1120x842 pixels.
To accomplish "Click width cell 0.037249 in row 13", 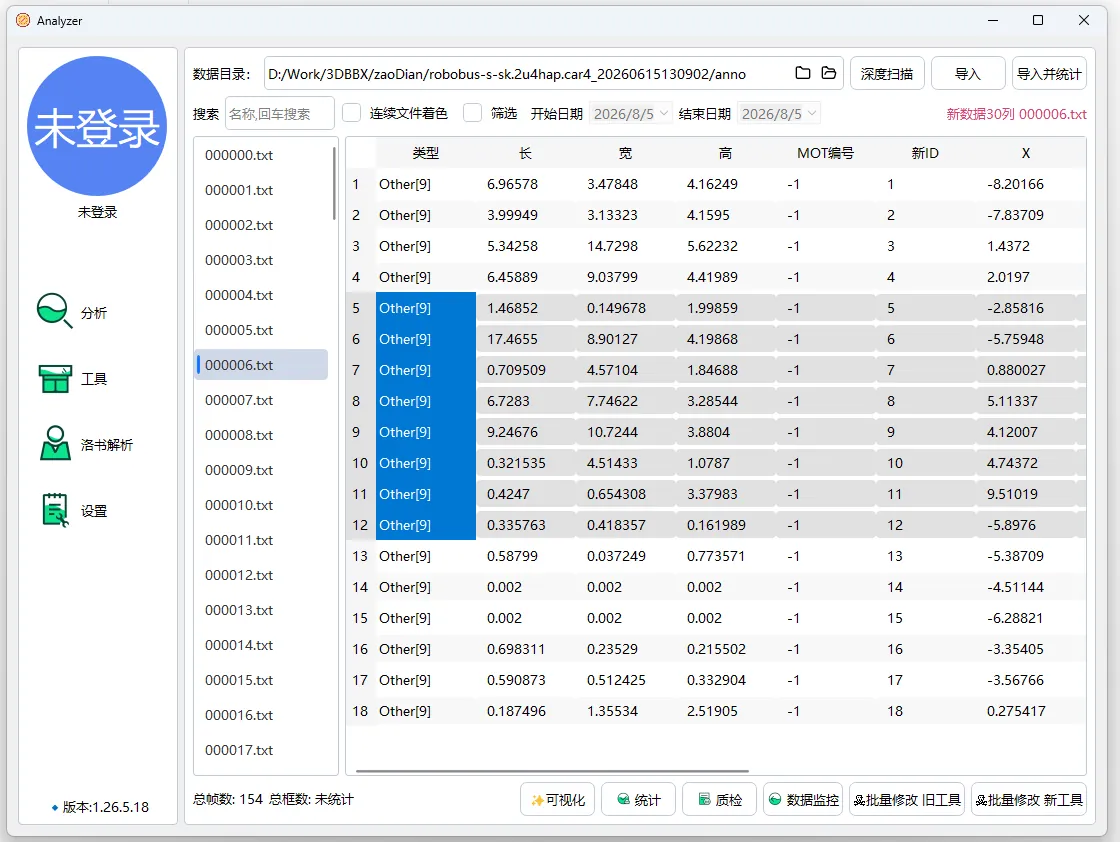I will pyautogui.click(x=626, y=556).
